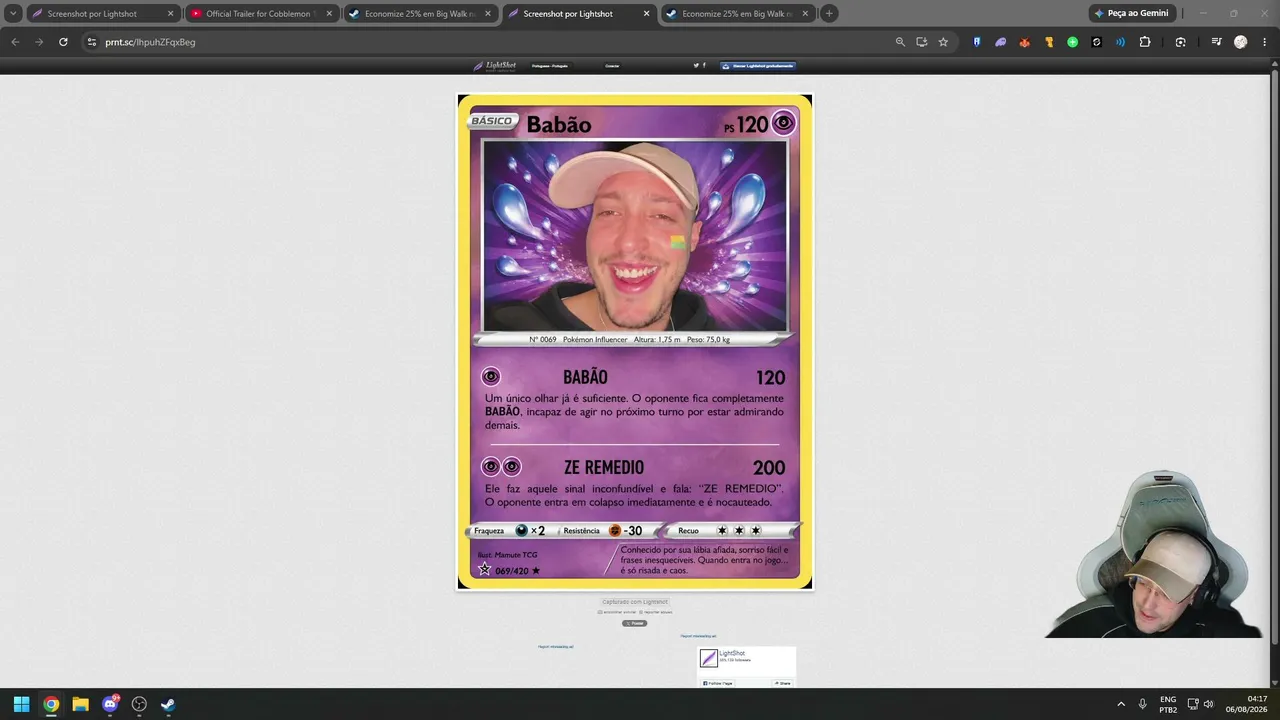Bookmark this page with the star icon

pos(943,42)
